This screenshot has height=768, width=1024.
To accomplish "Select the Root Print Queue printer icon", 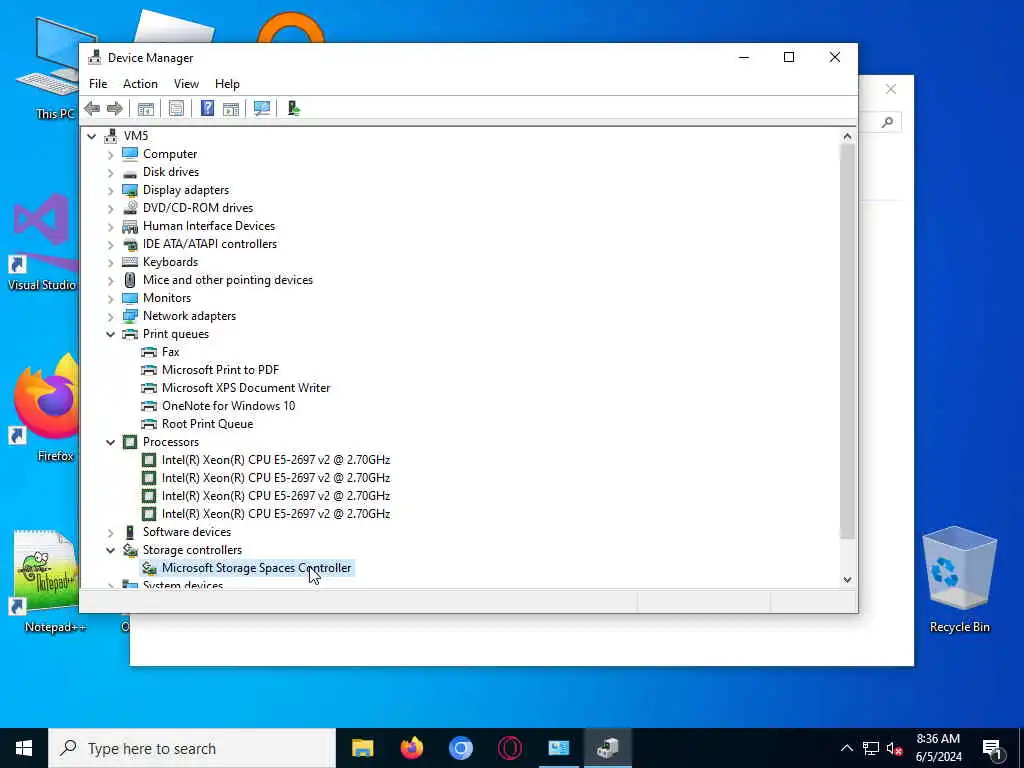I will 149,424.
